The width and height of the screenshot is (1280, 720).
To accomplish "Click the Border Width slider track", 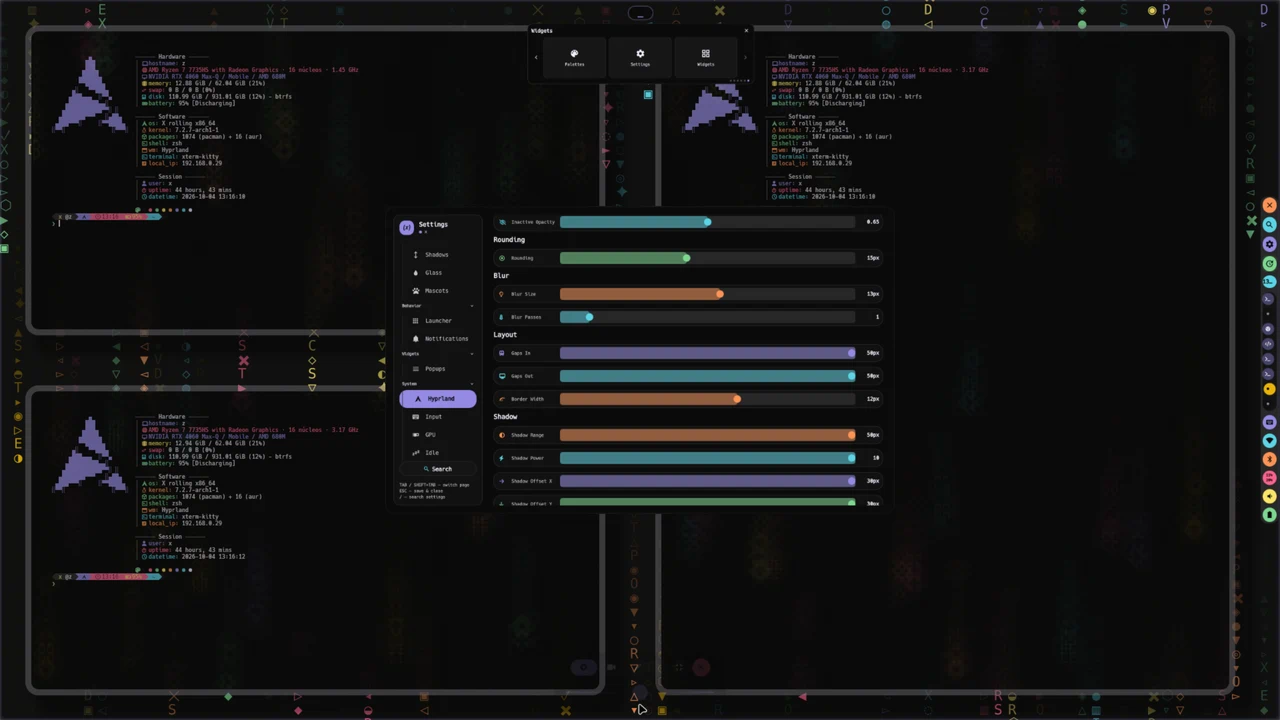I will coord(707,399).
